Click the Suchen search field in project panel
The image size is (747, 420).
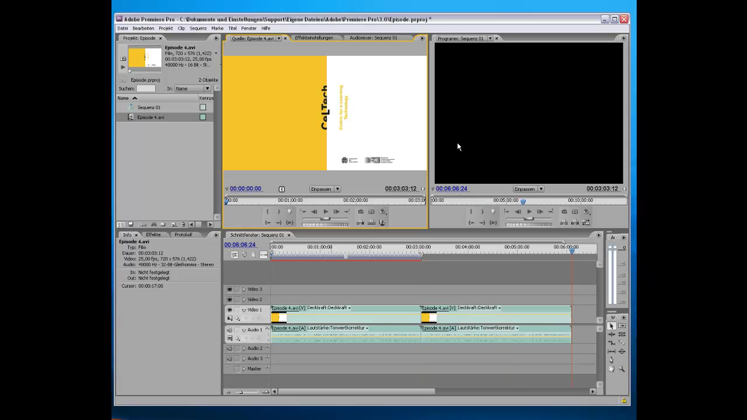tap(146, 89)
